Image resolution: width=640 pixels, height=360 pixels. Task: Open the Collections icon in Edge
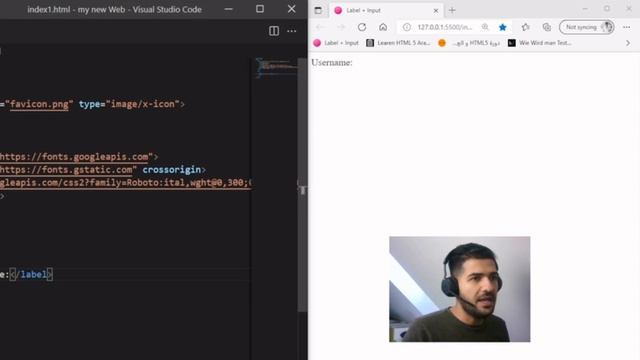pos(547,27)
